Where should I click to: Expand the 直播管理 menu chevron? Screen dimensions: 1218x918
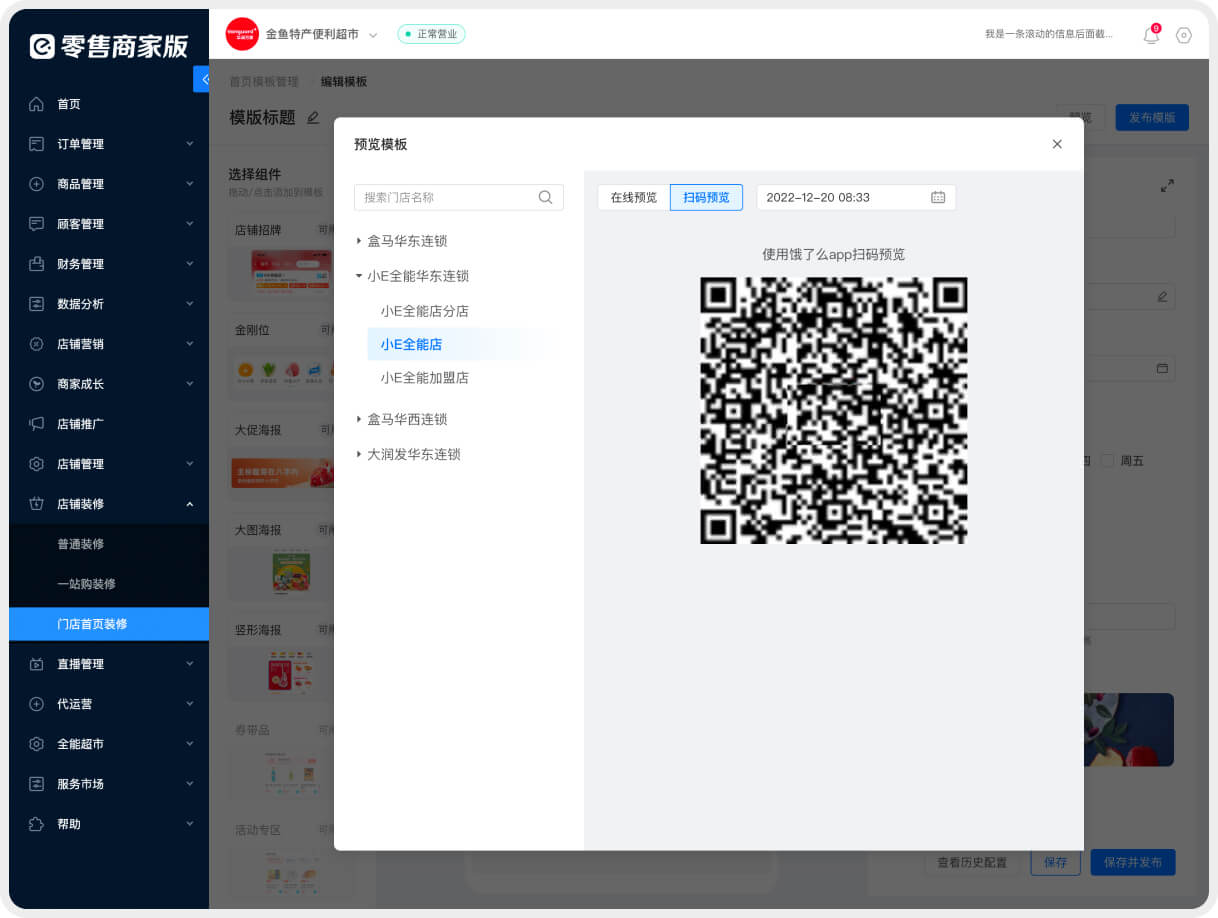coord(190,664)
